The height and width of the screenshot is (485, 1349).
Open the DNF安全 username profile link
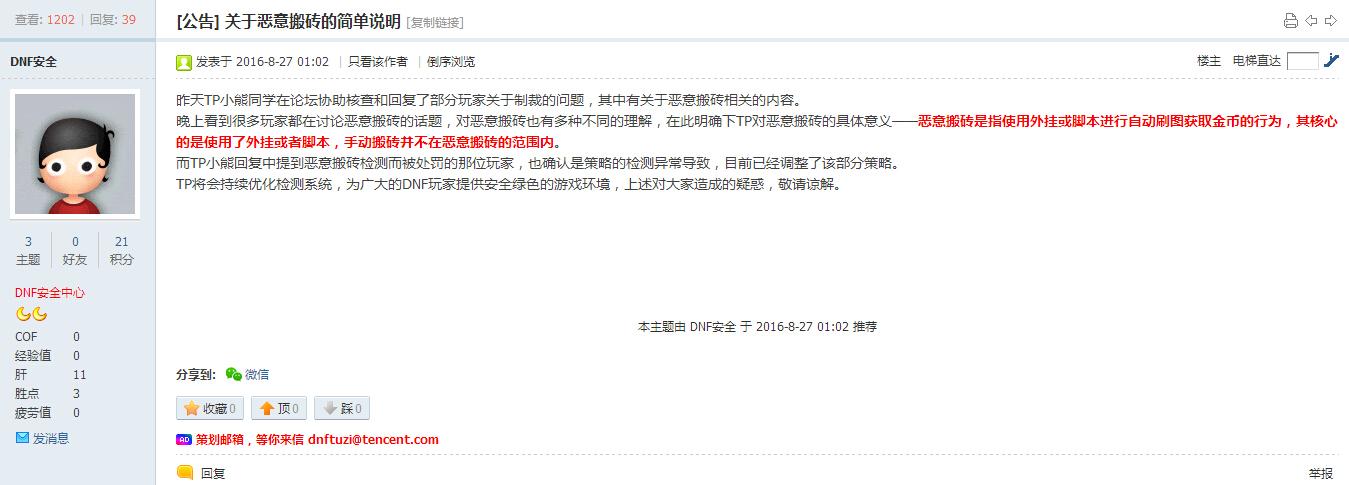click(x=33, y=61)
